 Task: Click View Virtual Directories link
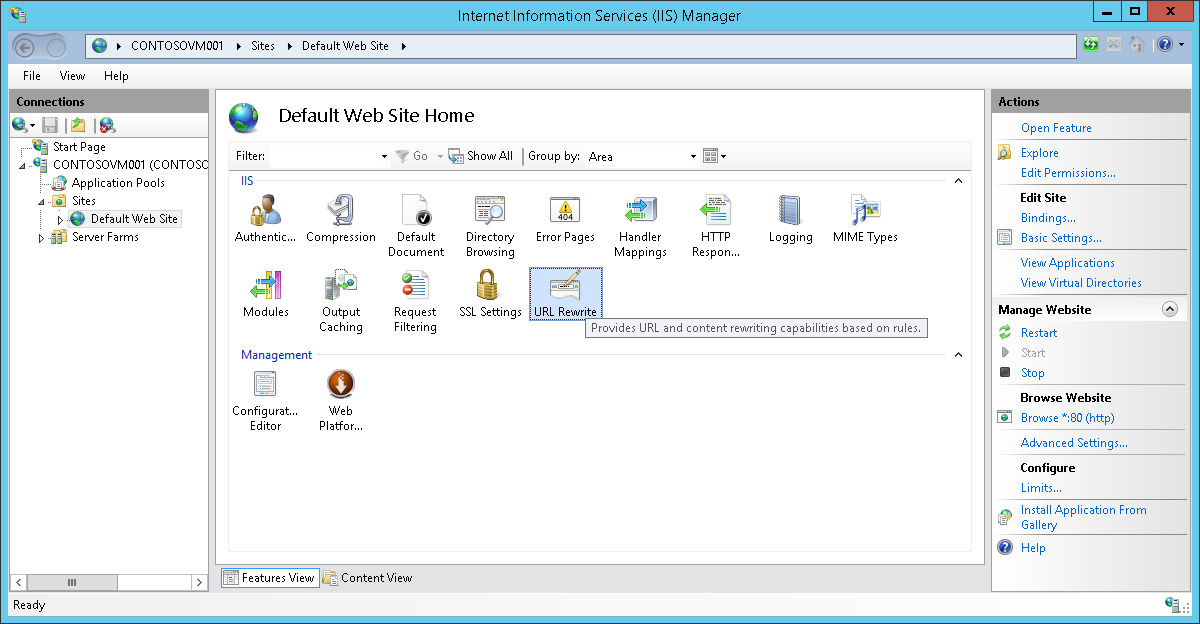pyautogui.click(x=1081, y=283)
